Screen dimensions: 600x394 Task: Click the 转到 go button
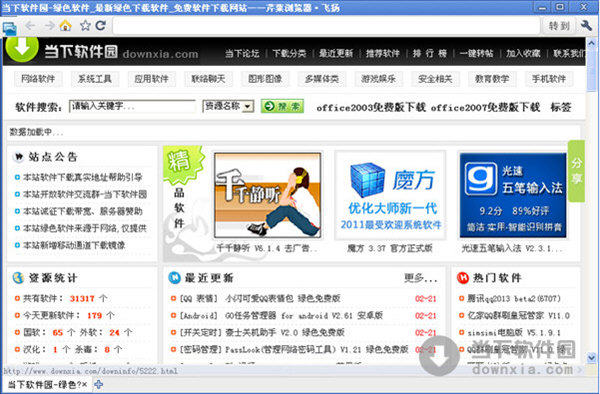pyautogui.click(x=559, y=26)
